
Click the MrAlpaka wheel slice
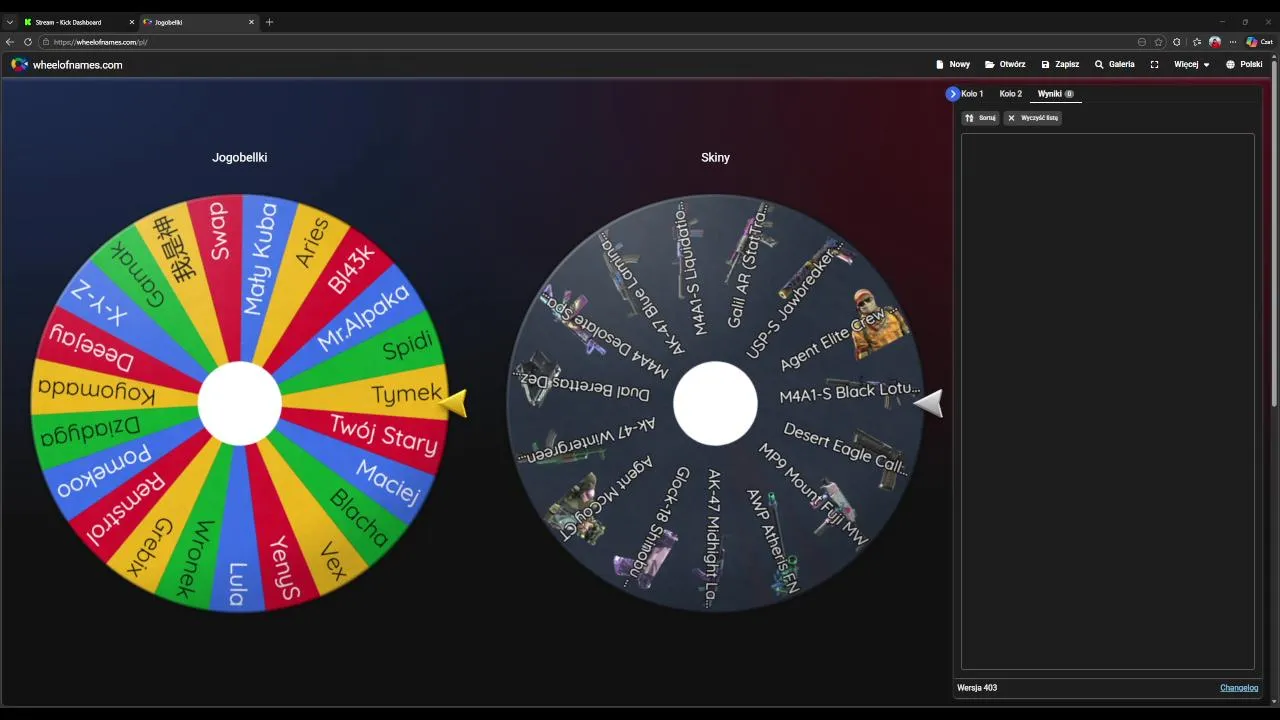tap(364, 318)
